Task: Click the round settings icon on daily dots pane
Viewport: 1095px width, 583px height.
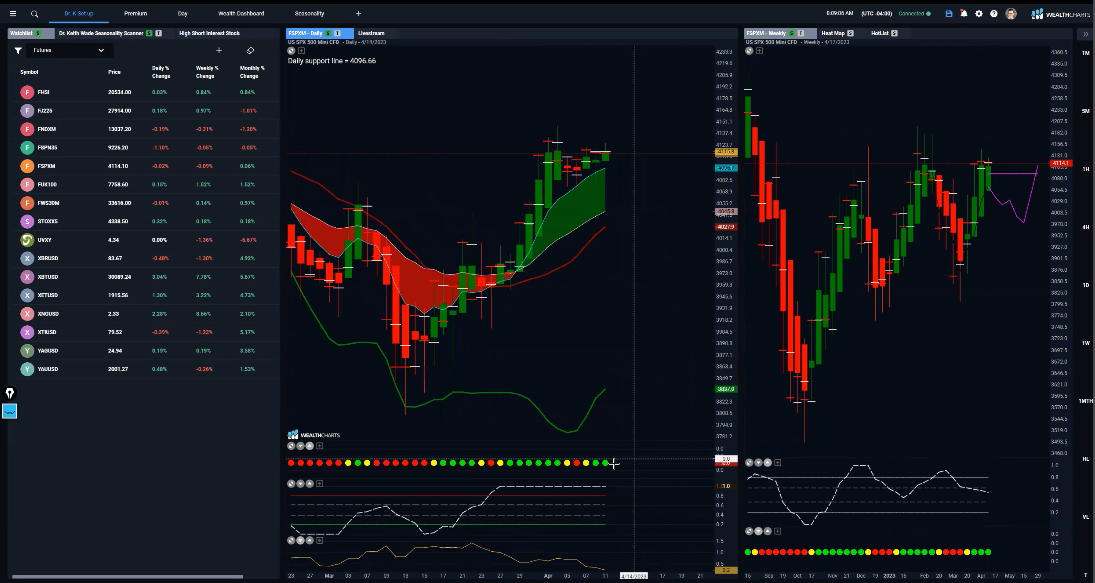Action: tap(291, 445)
